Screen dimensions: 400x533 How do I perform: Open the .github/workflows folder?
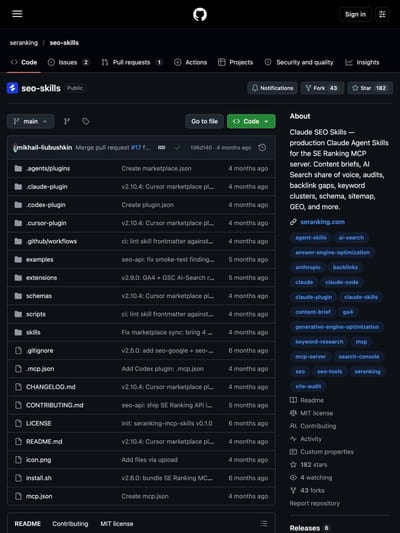click(x=51, y=241)
